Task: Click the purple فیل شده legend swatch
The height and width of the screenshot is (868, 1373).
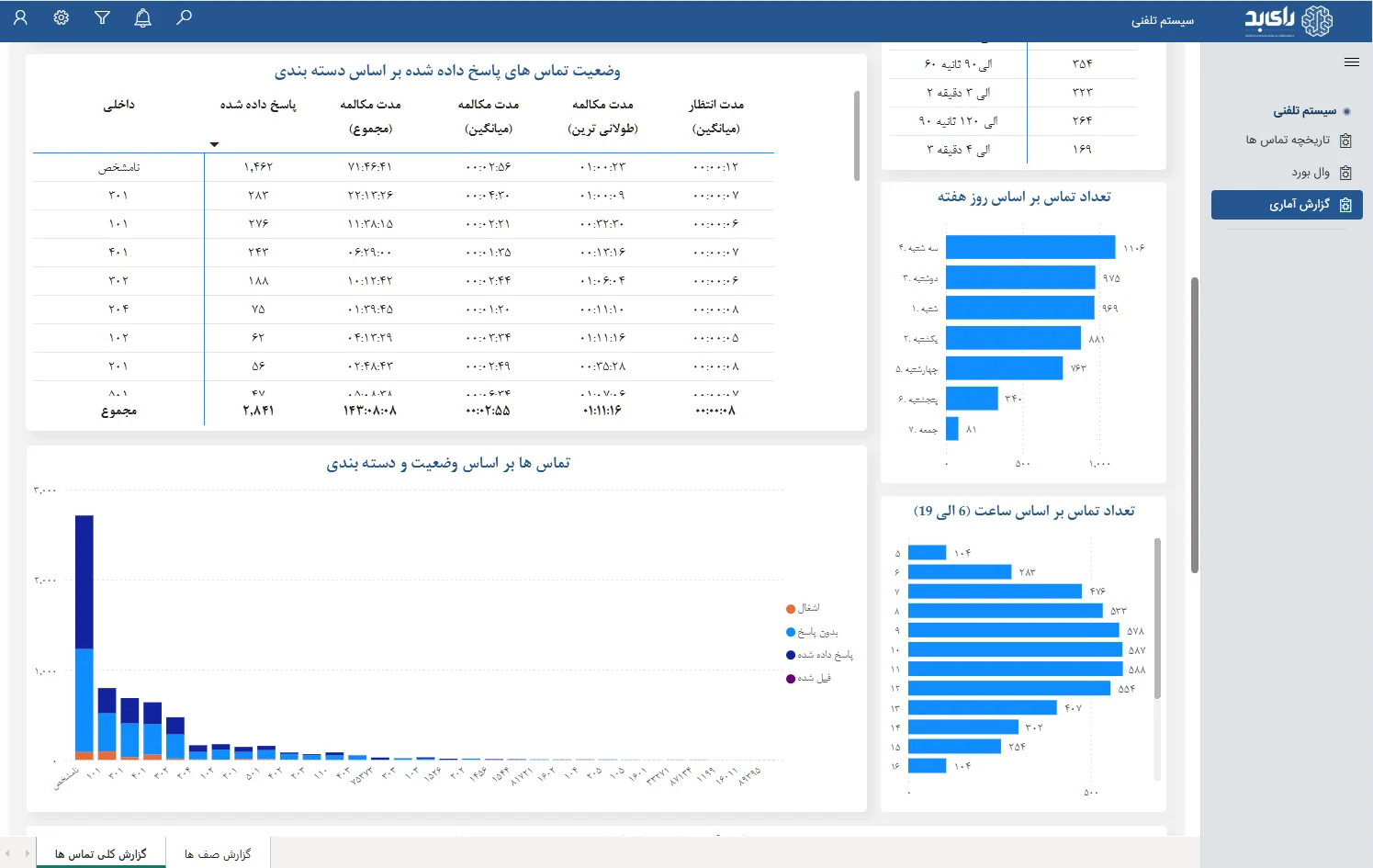Action: point(791,679)
